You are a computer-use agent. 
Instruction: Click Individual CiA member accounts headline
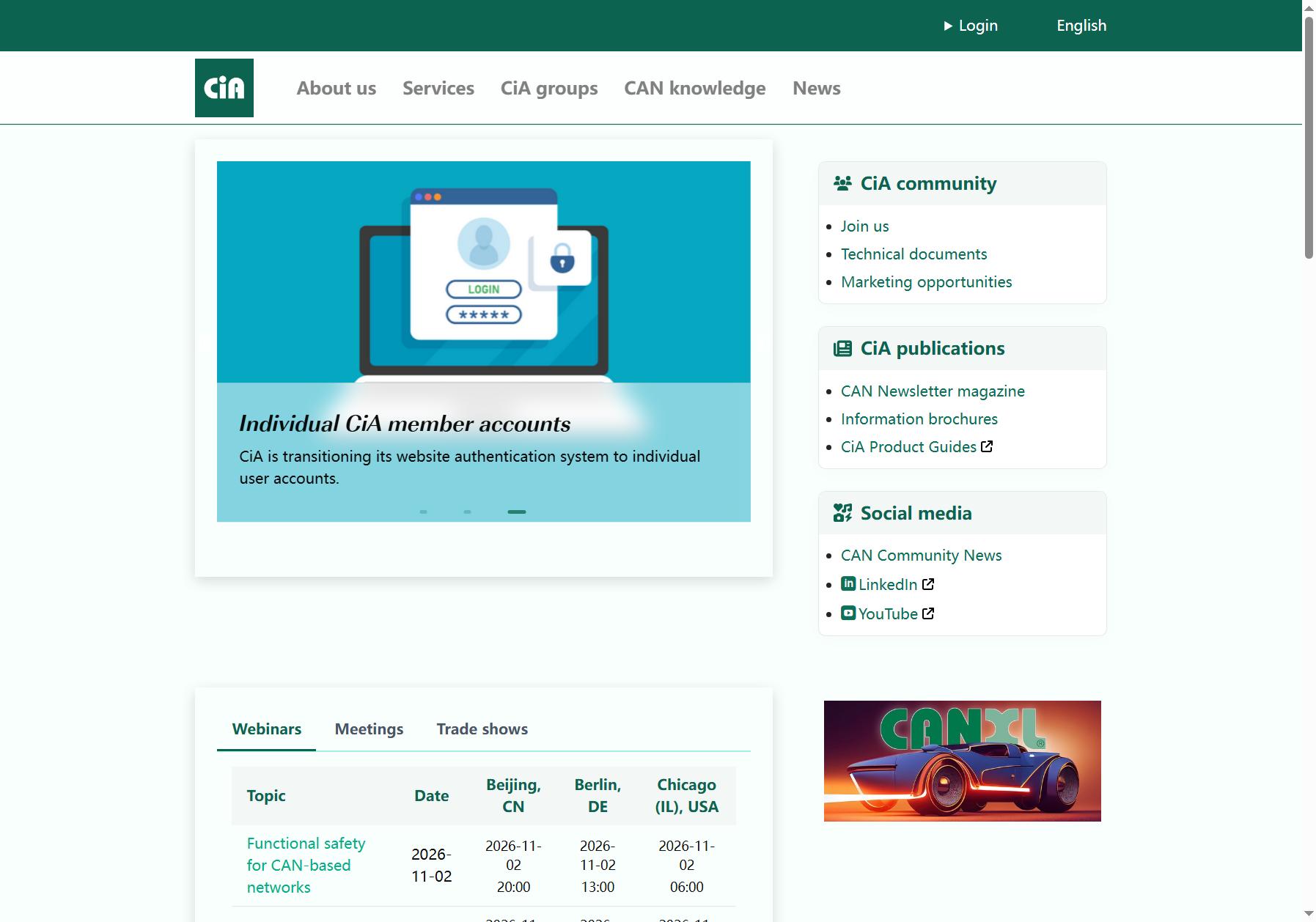click(x=405, y=424)
